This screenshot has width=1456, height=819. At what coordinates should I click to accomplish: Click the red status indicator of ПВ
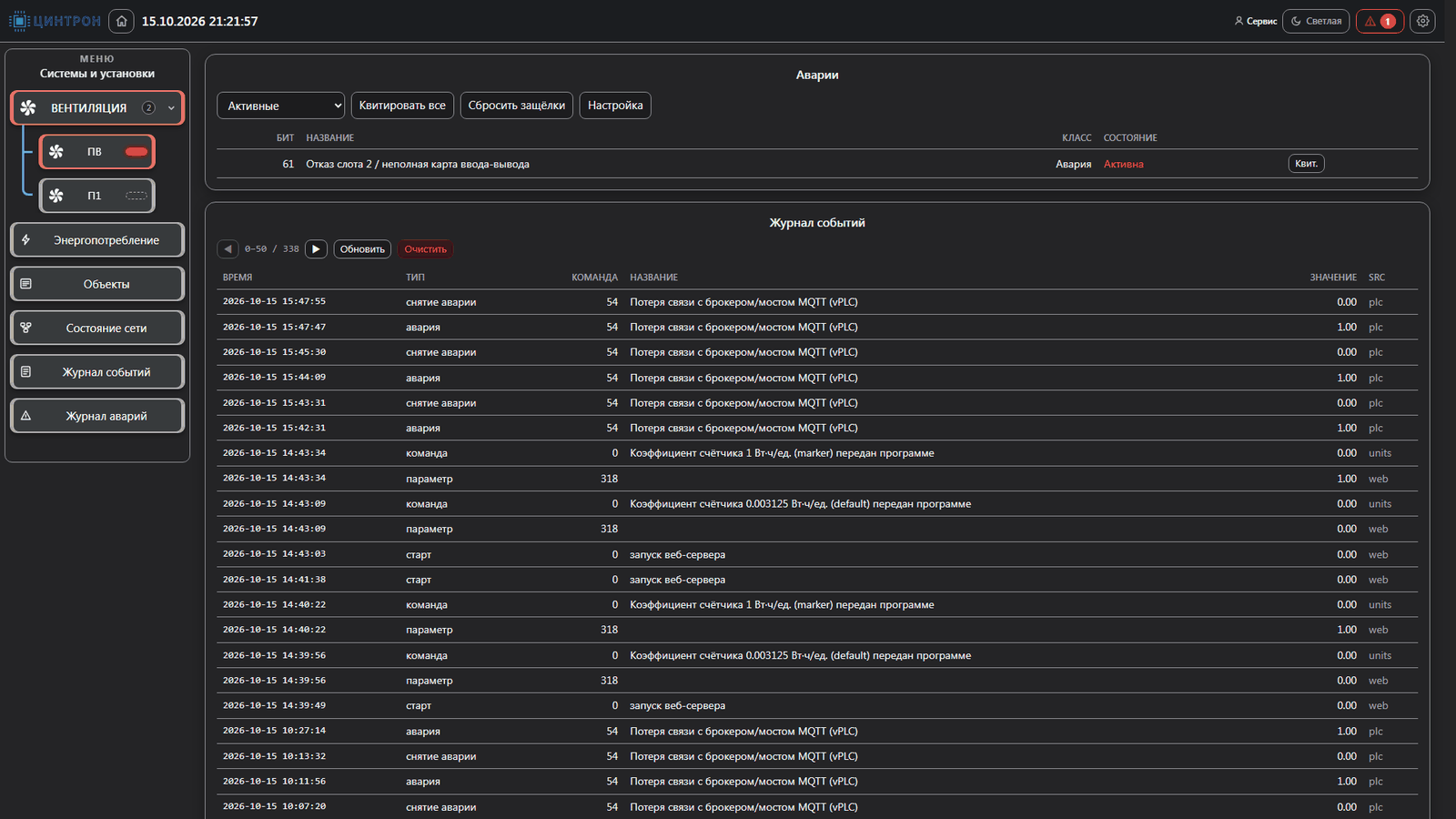(x=136, y=152)
